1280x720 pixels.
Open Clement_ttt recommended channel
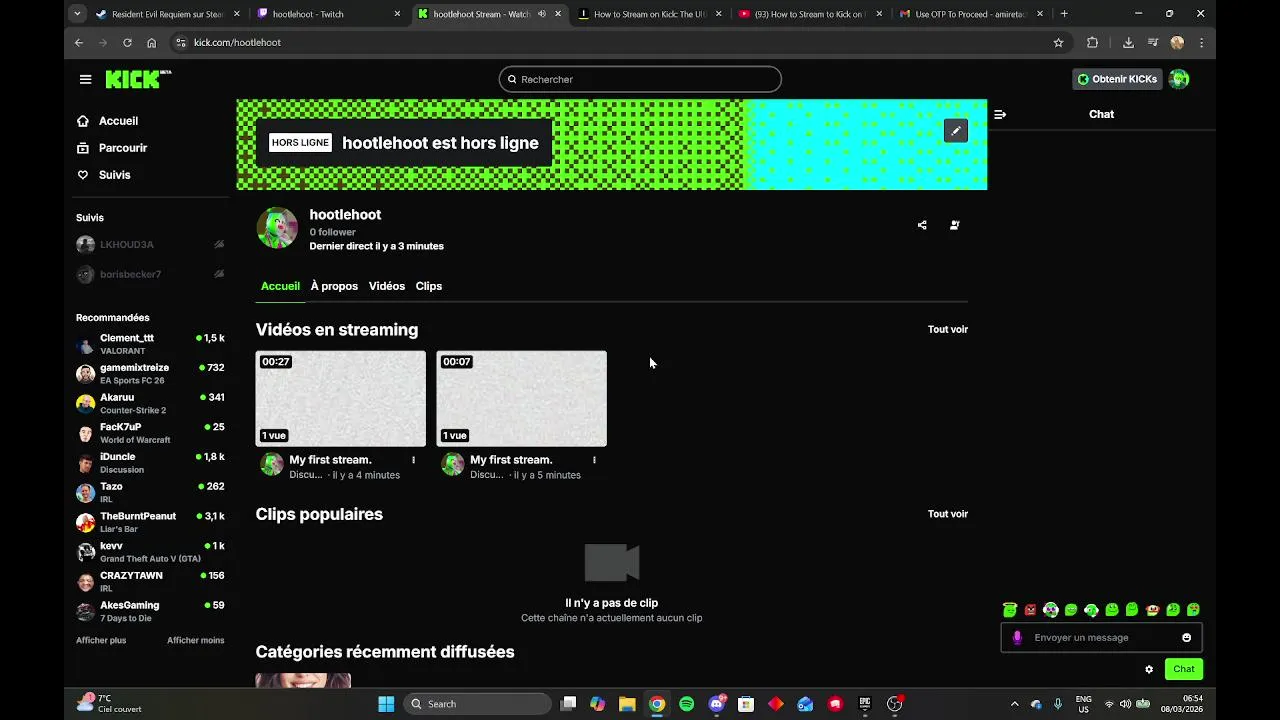point(150,344)
